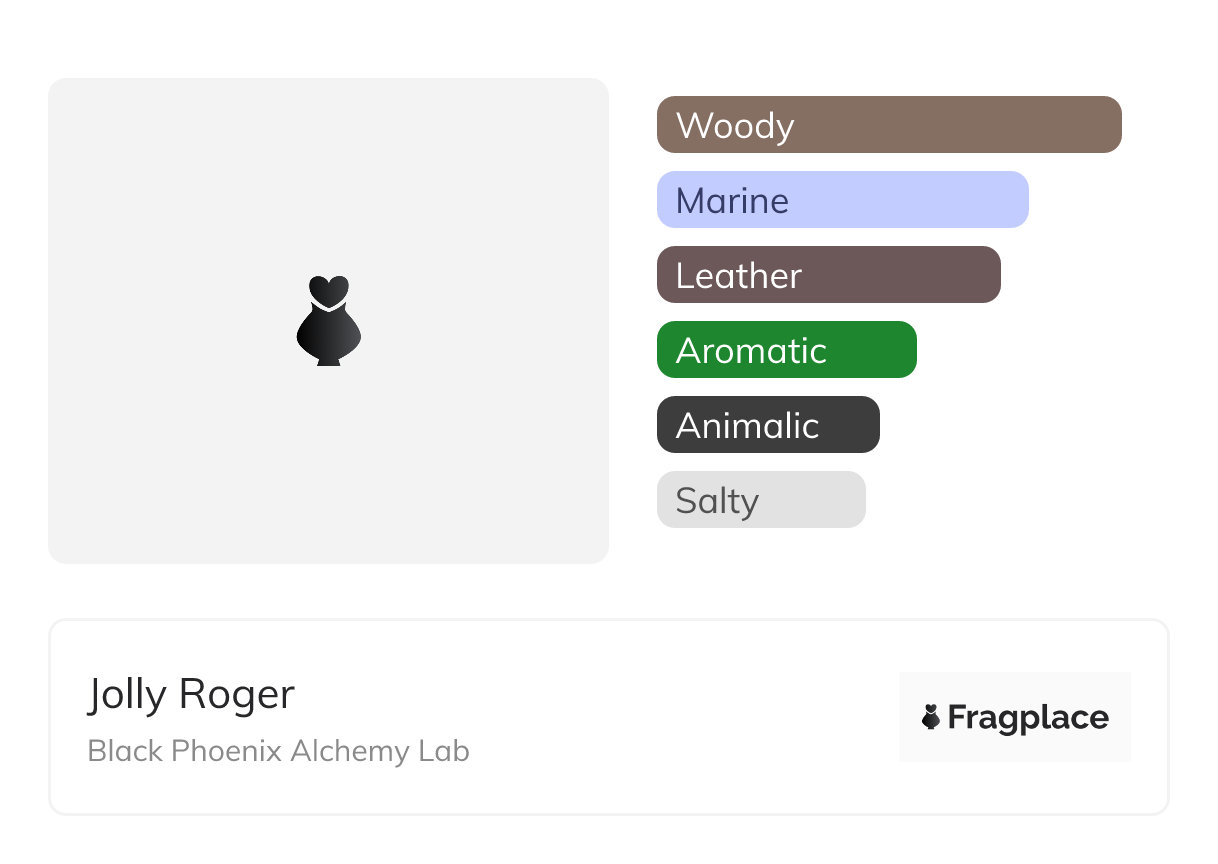Click the small Fragplace bottle logo icon
The height and width of the screenshot is (864, 1218).
[x=931, y=717]
